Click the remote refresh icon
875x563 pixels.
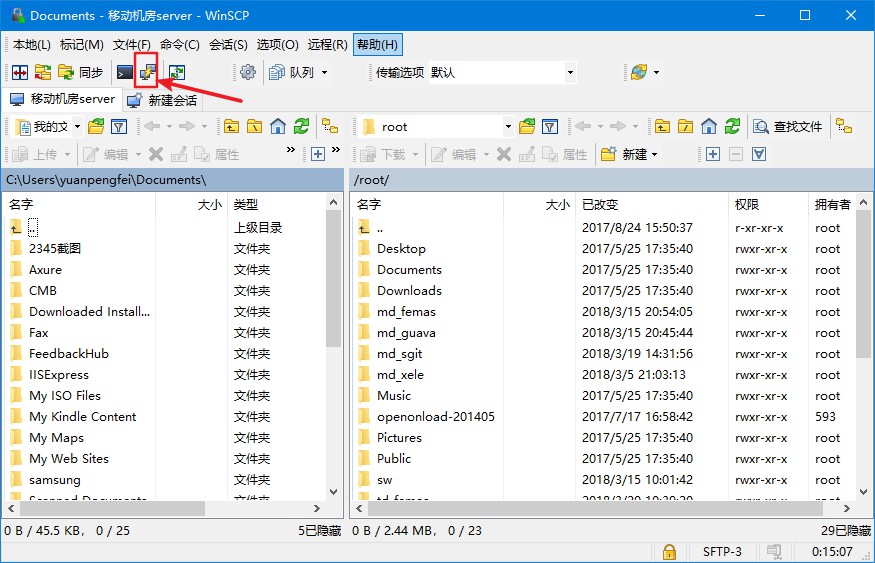[x=732, y=127]
